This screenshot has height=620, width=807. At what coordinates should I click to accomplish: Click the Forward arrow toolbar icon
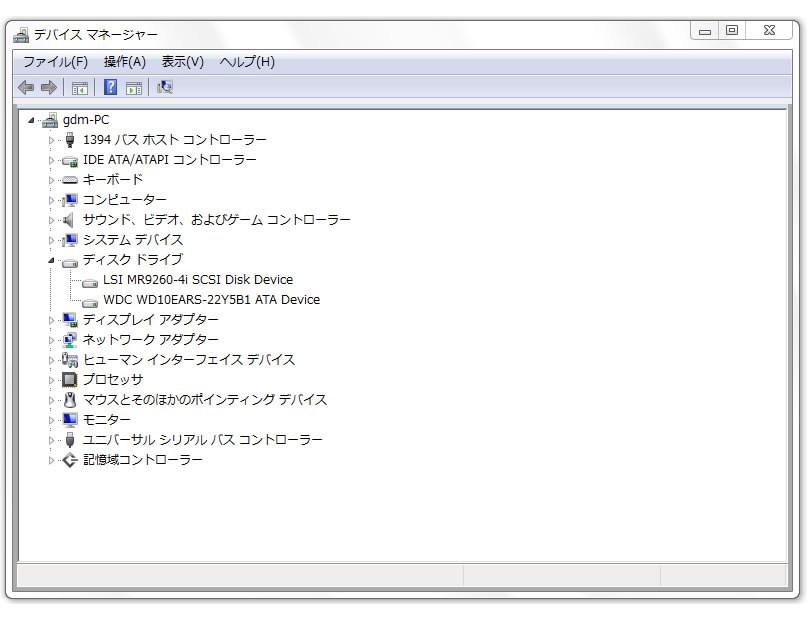[x=48, y=88]
